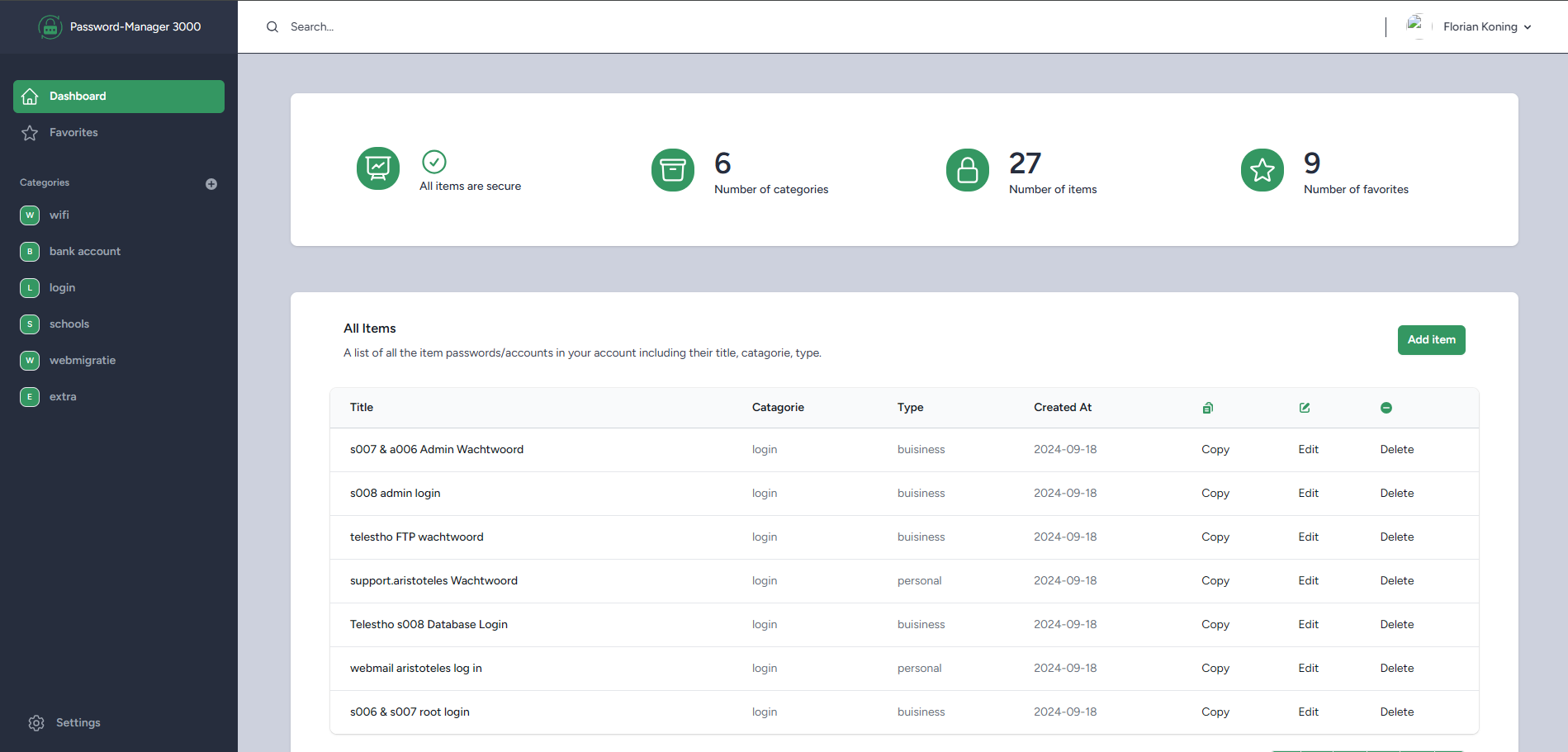Edit the telestho FTP wachtwoord item
1568x752 pixels.
(1308, 537)
